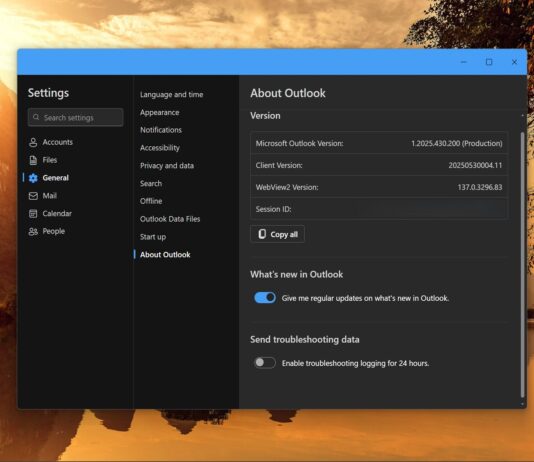Image resolution: width=534 pixels, height=462 pixels.
Task: Click the Client Version label
Action: tap(279, 165)
